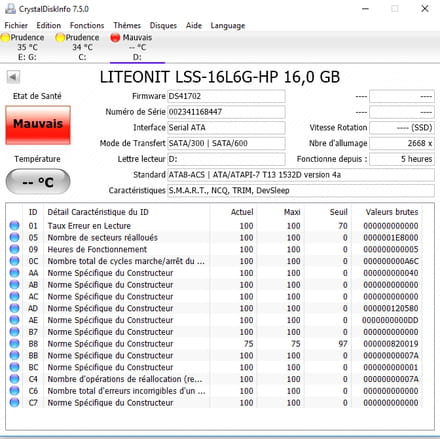Select the C: disk tab

(82, 47)
